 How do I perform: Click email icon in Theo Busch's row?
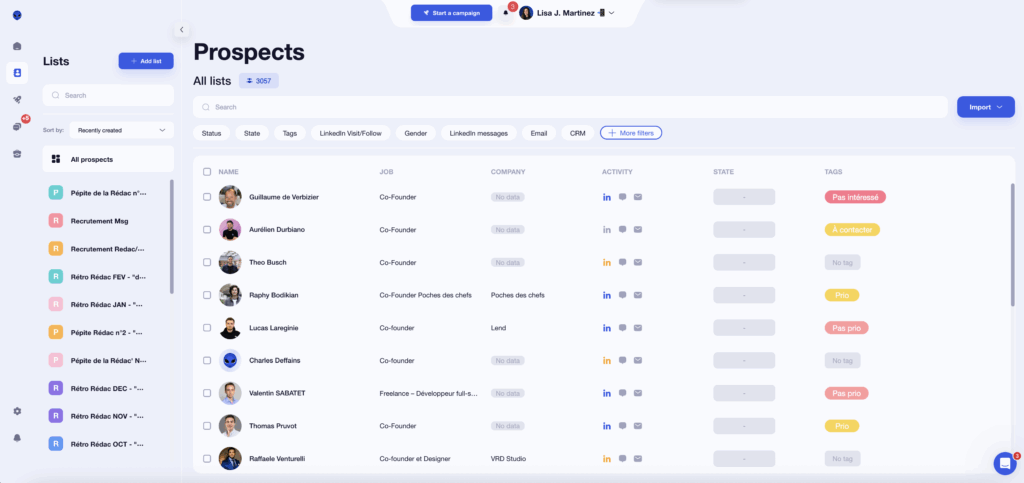tap(638, 262)
